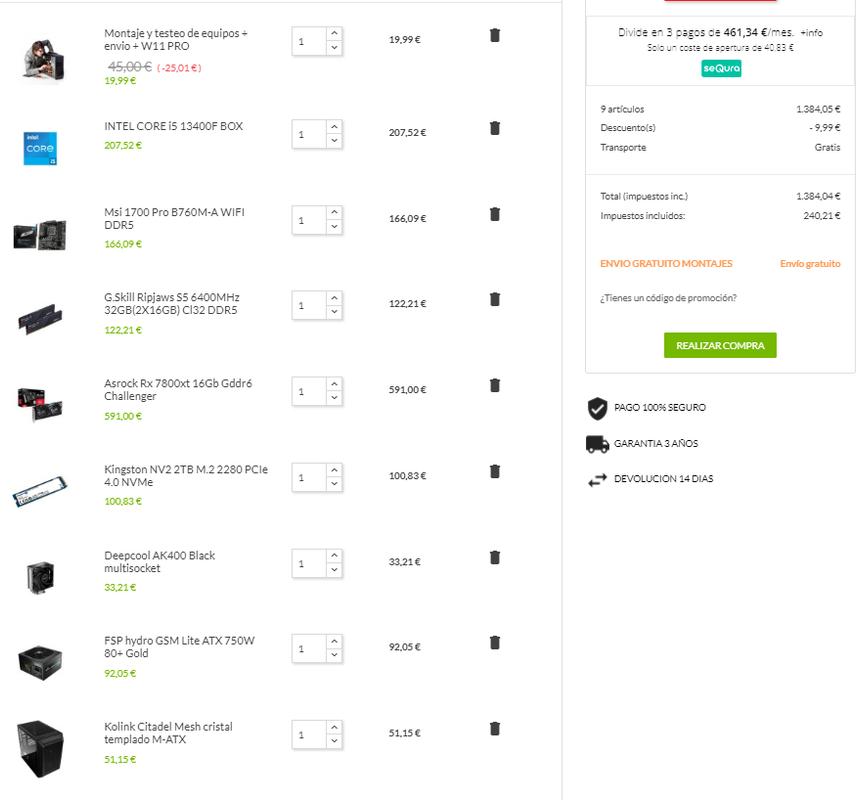Delete Intel Core i5 13400F from cart

click(x=495, y=128)
